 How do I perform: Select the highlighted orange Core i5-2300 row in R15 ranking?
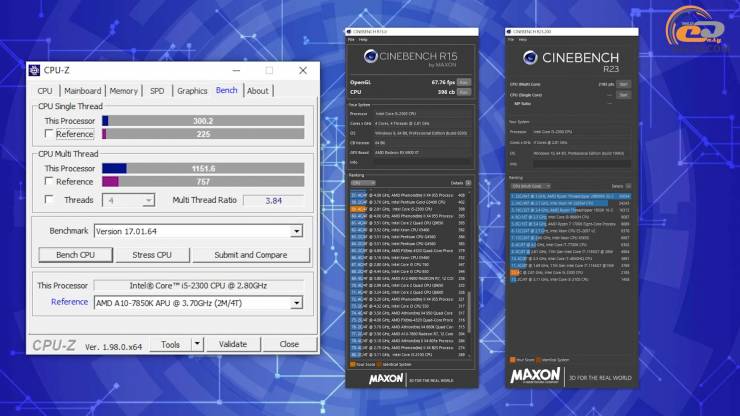click(x=408, y=209)
